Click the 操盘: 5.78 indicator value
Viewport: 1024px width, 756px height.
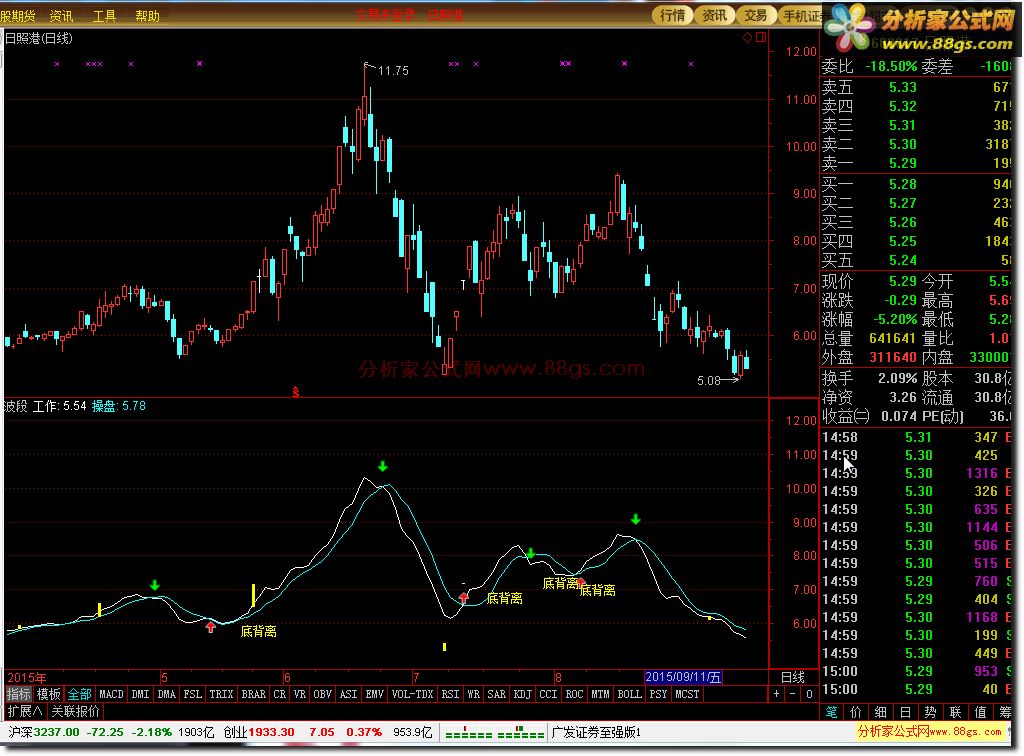point(119,406)
